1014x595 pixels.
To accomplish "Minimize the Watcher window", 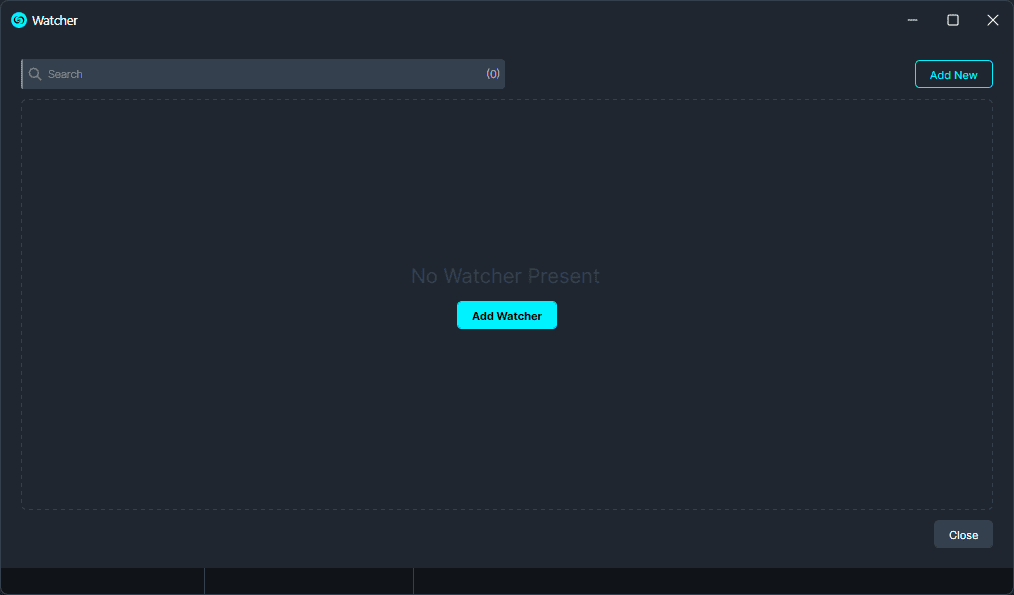I will [x=912, y=20].
